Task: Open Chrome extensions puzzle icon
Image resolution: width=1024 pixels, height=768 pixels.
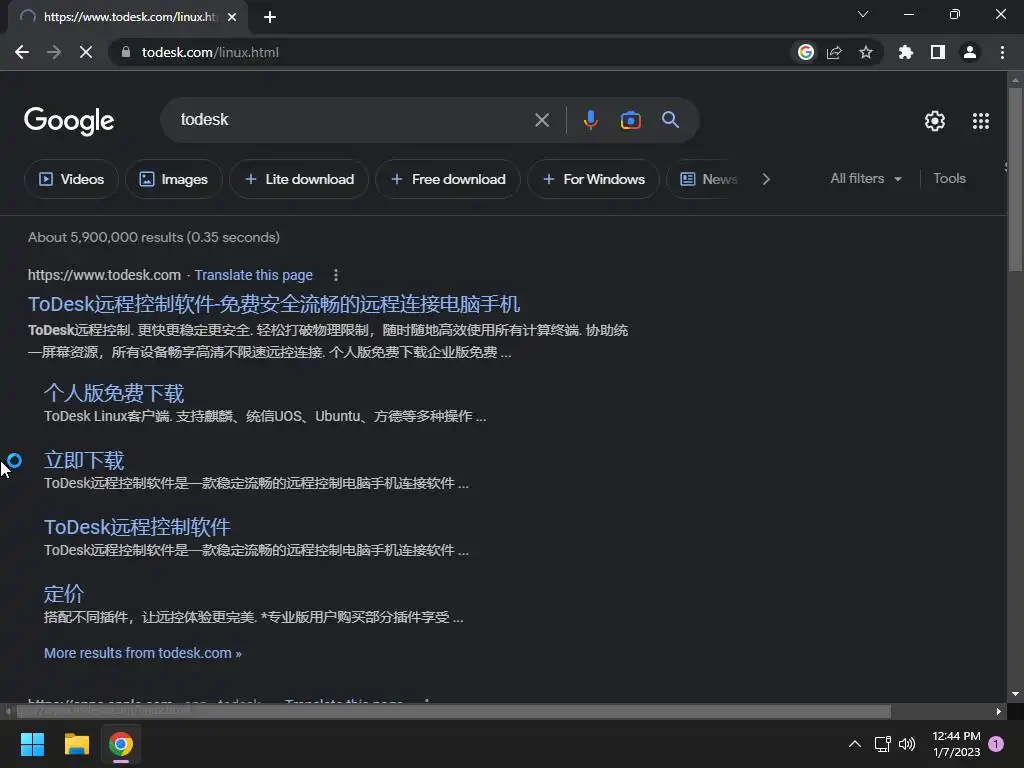Action: 905,52
